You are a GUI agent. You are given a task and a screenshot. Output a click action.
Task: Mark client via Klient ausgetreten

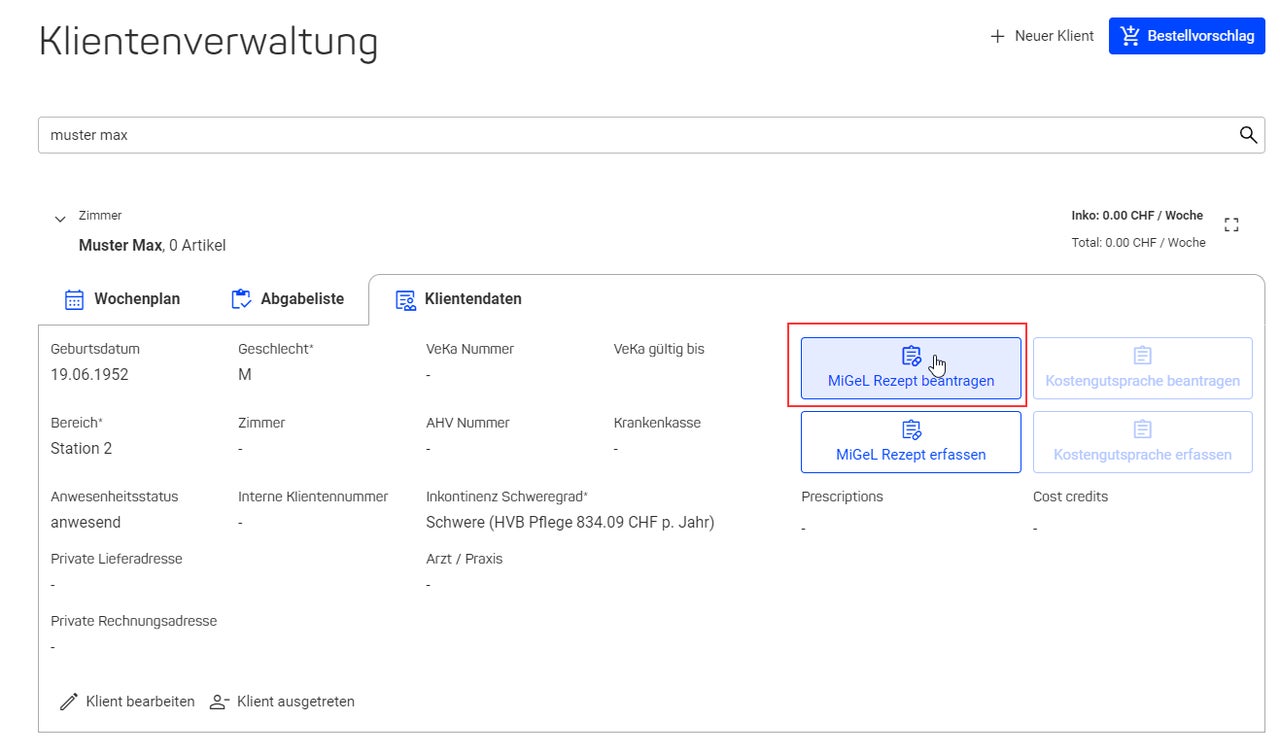pyautogui.click(x=282, y=702)
